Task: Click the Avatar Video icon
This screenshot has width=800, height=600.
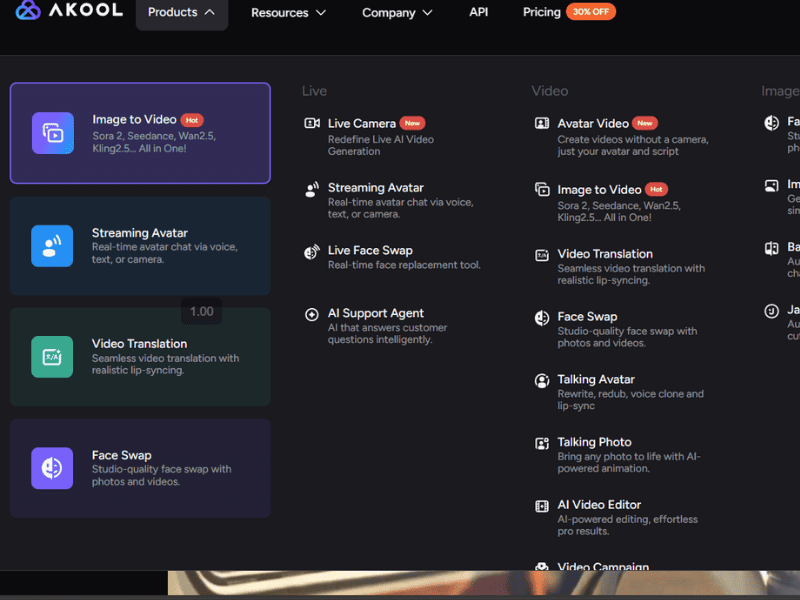Action: pyautogui.click(x=542, y=124)
